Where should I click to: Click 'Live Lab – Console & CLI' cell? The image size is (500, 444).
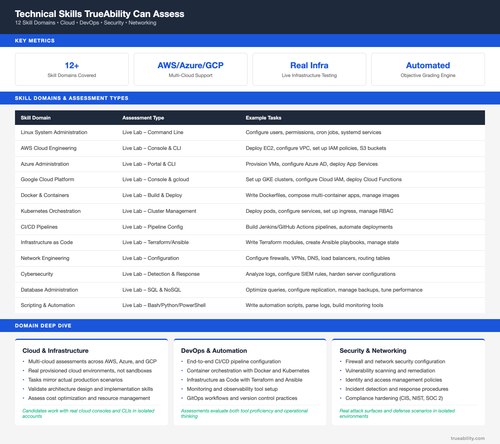pyautogui.click(x=152, y=148)
